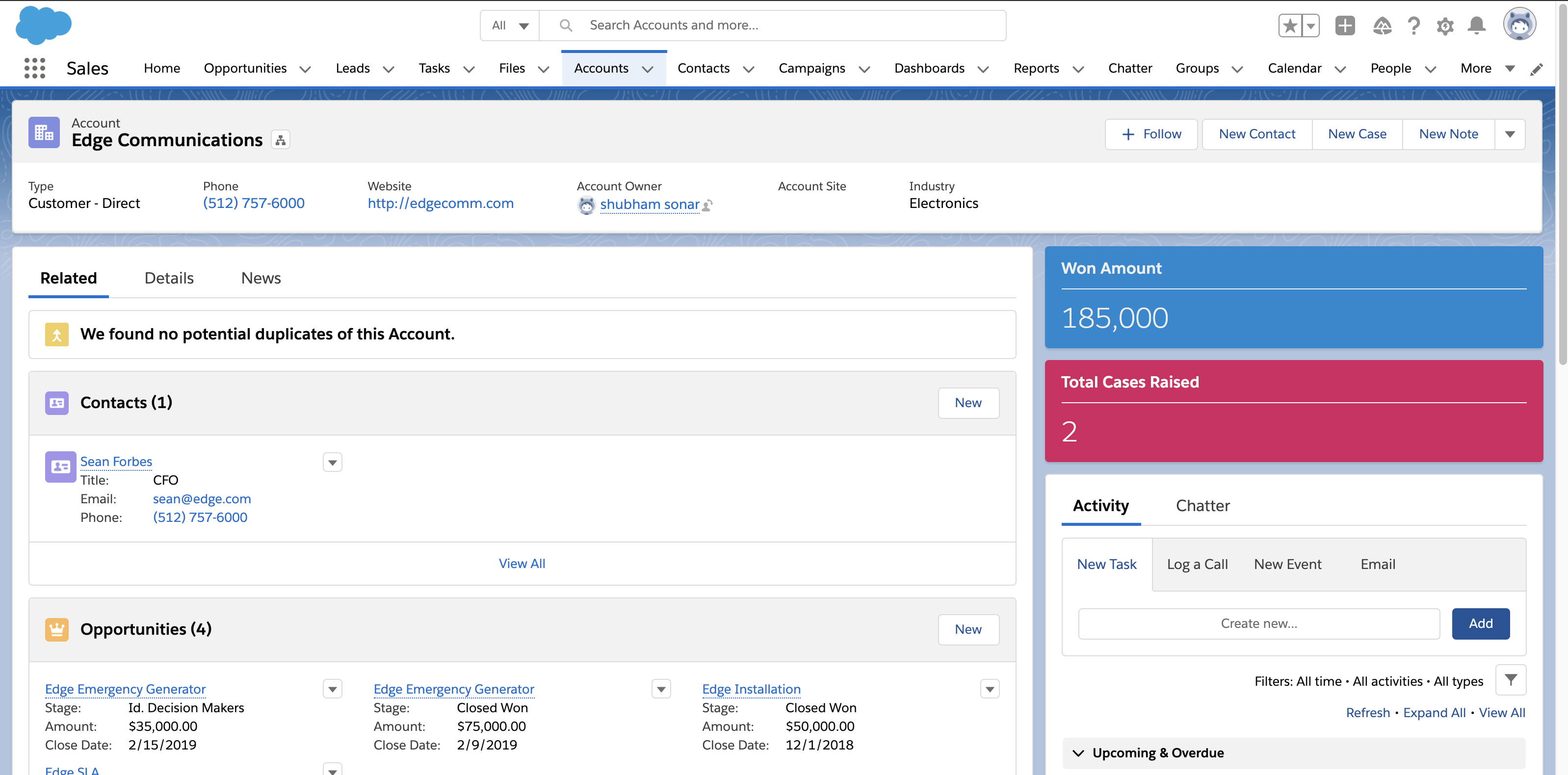
Task: Click the pencil icon to edit navigation
Action: [1536, 69]
